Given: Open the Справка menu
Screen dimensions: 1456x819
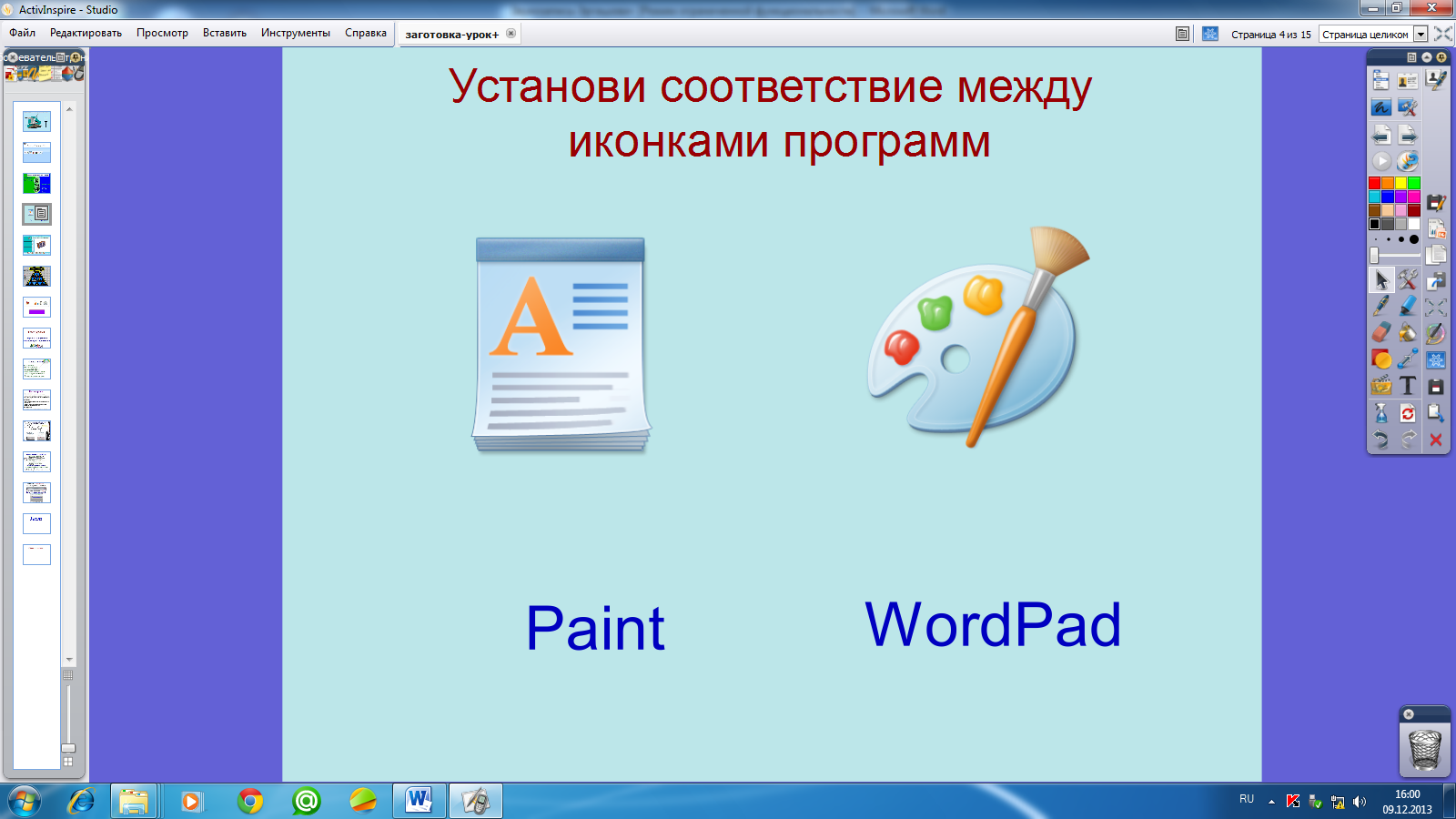Looking at the screenshot, I should [366, 33].
